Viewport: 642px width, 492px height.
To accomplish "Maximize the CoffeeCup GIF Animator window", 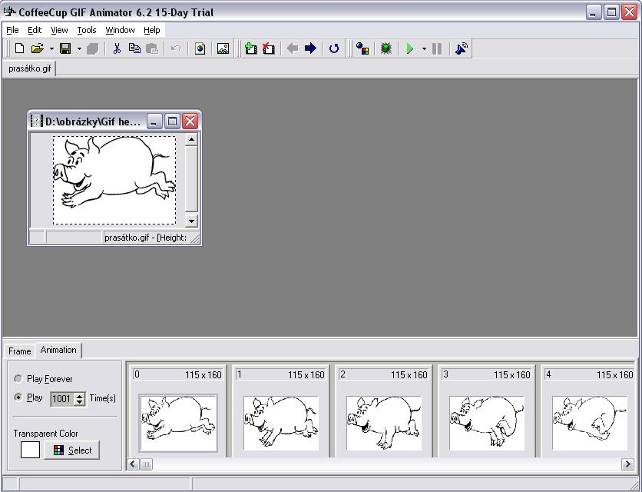I will 611,12.
